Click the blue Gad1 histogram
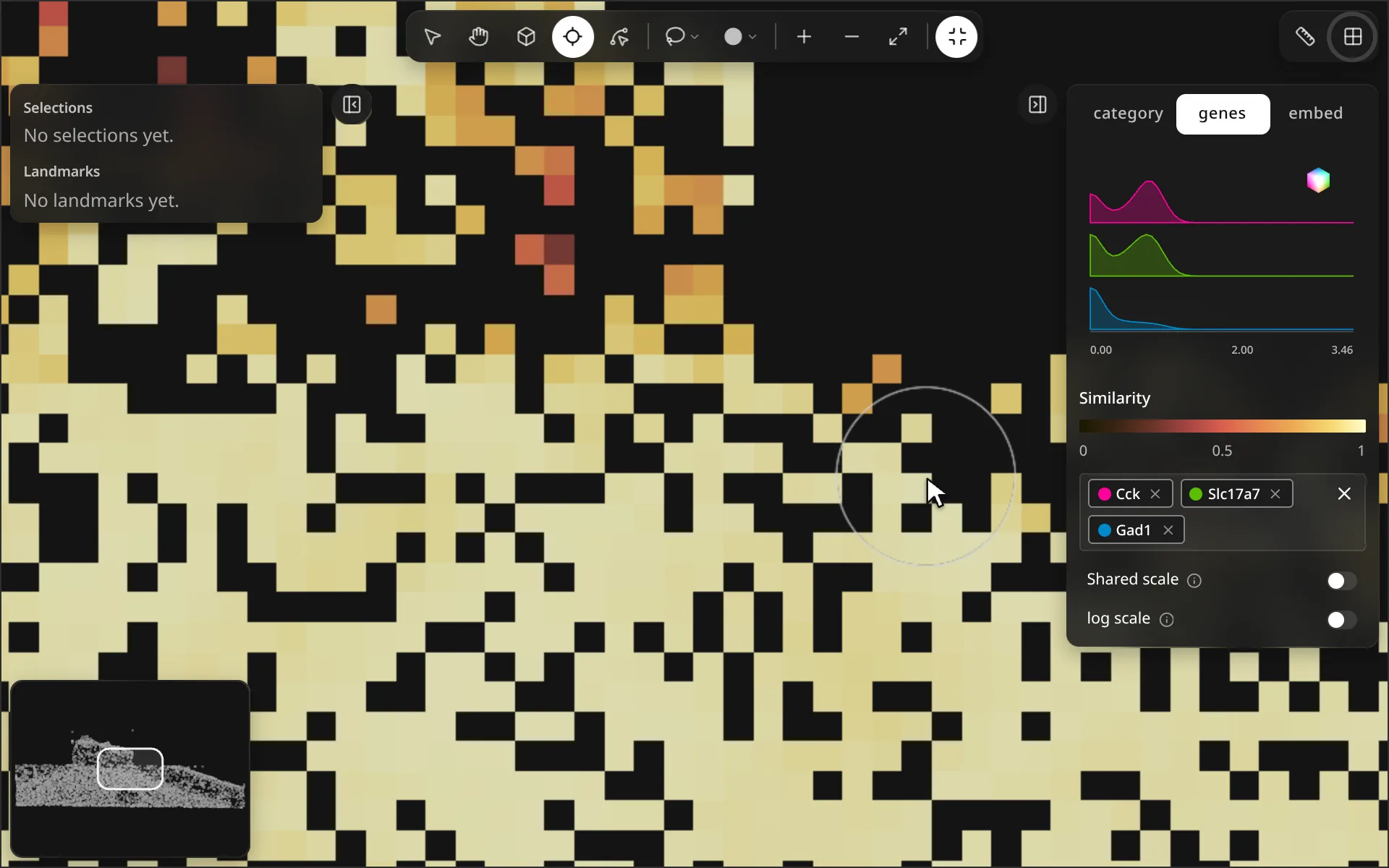Screen dimensions: 1389x868 point(1221,309)
